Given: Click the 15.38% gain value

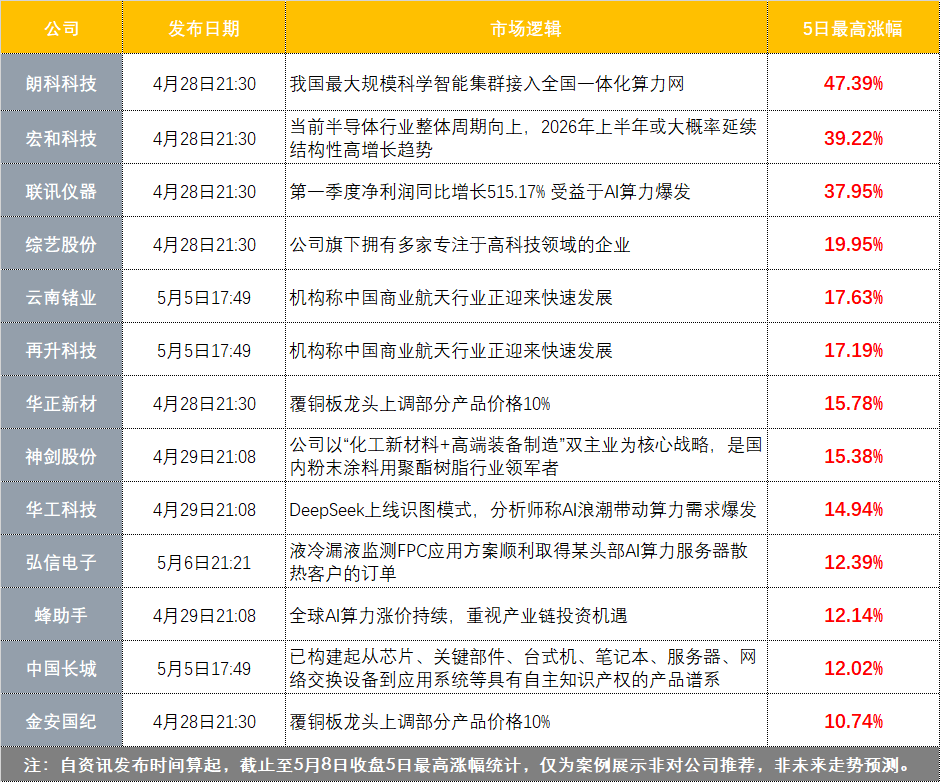Looking at the screenshot, I should [853, 456].
